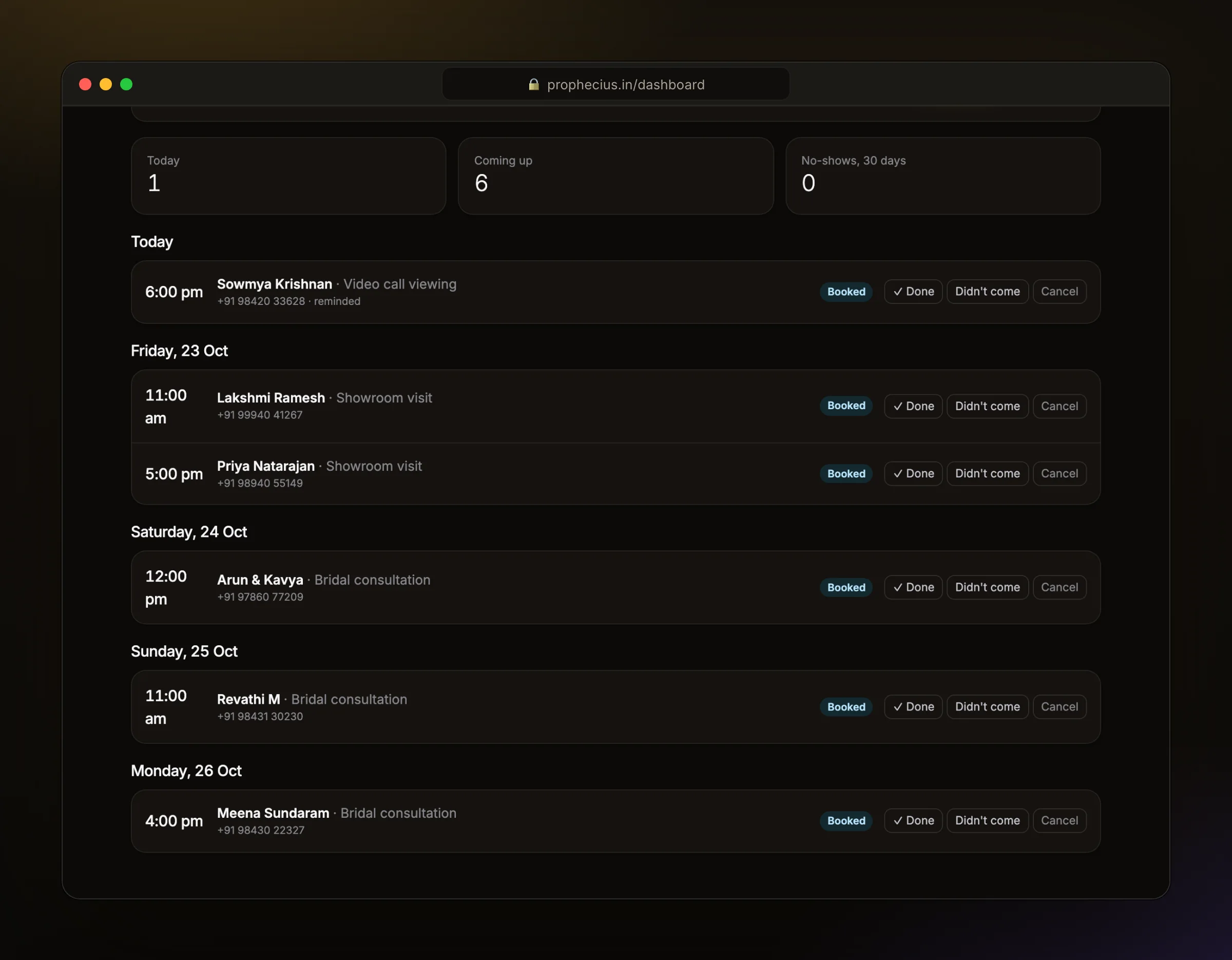
Task: Focus the prophecius.in/dashboard address bar
Action: (x=615, y=84)
